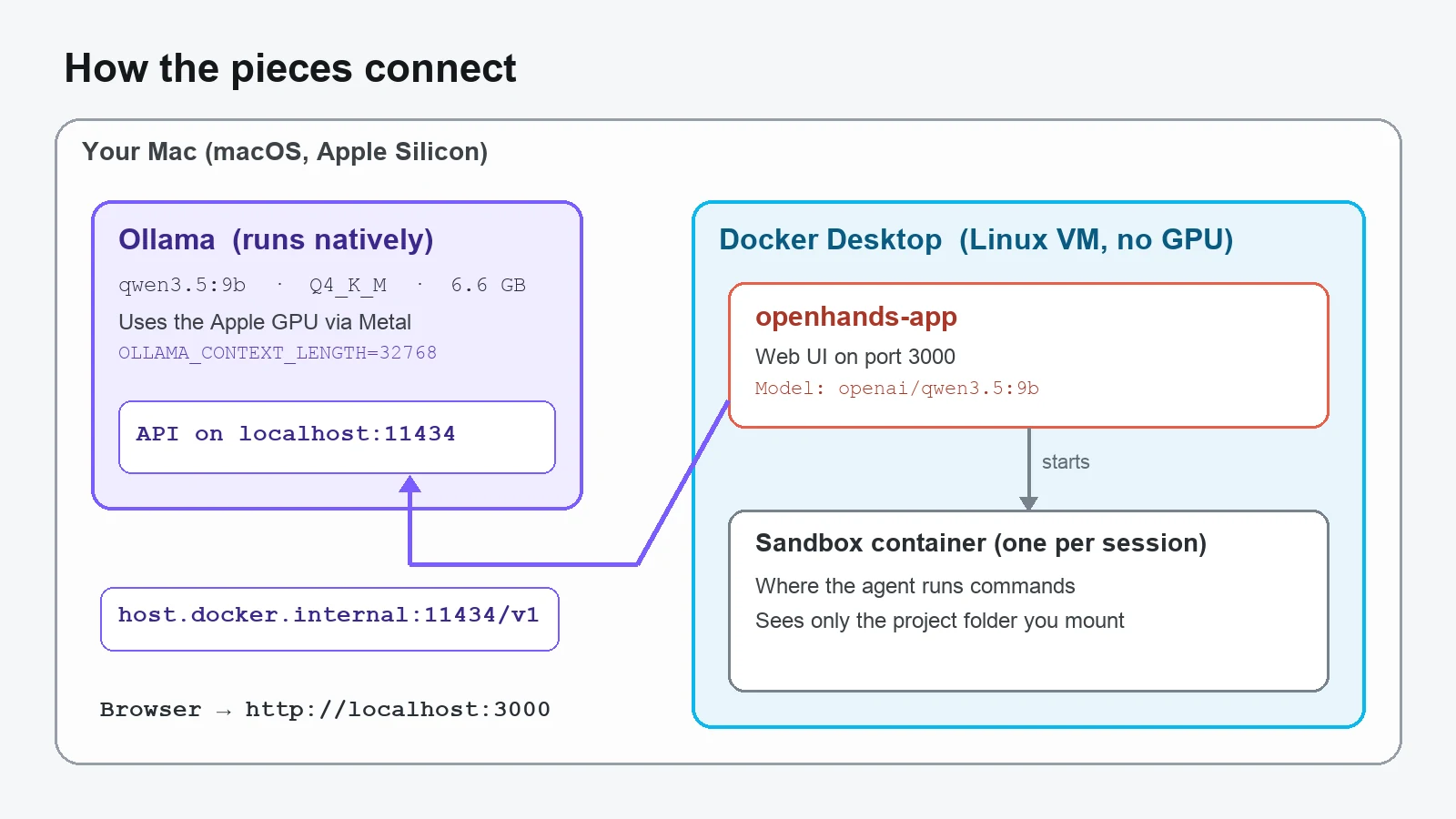
Task: Select the 'qwen3.5:9b' model name under Ollama
Action: [x=182, y=285]
